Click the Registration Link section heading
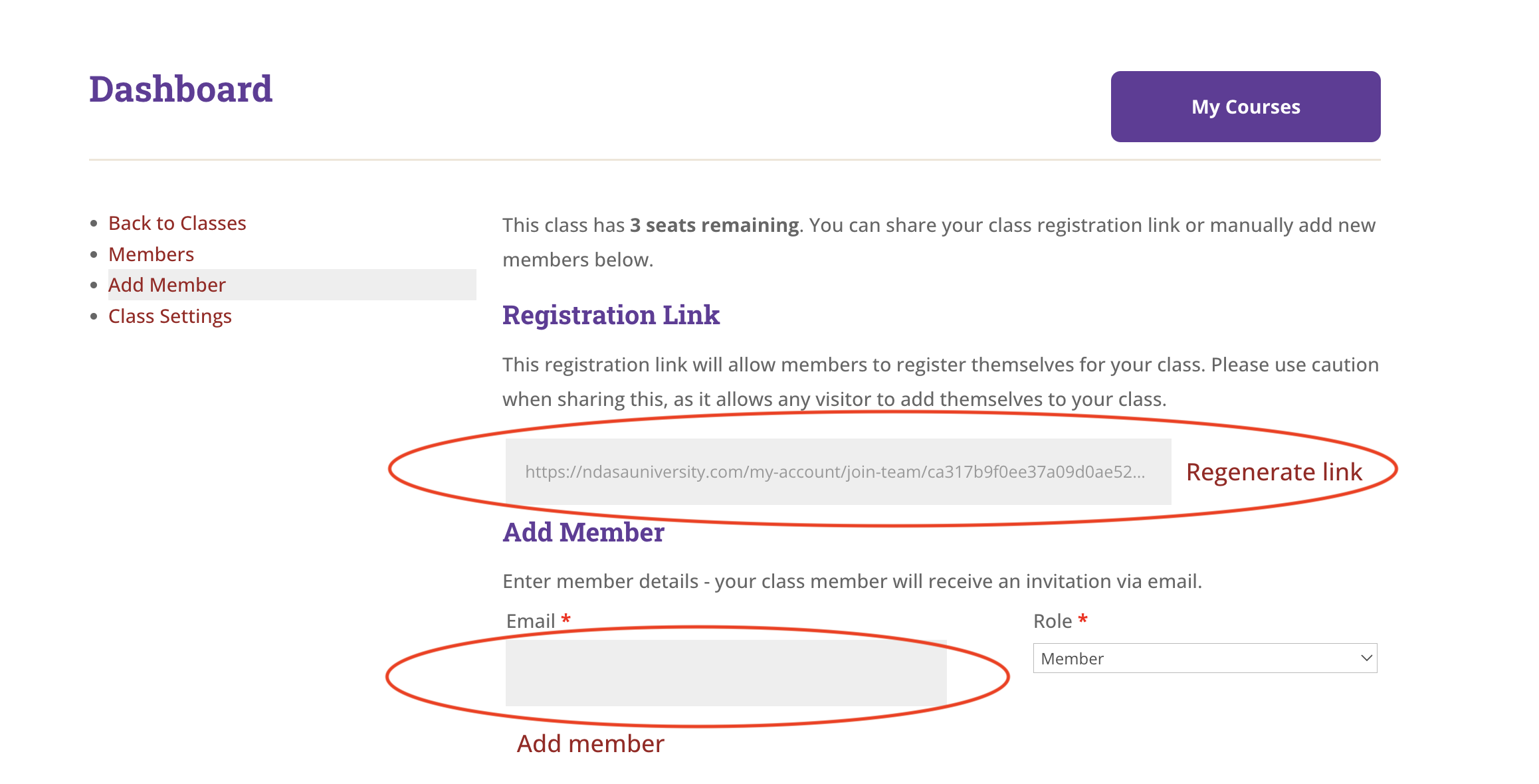This screenshot has height=784, width=1539. coord(611,315)
